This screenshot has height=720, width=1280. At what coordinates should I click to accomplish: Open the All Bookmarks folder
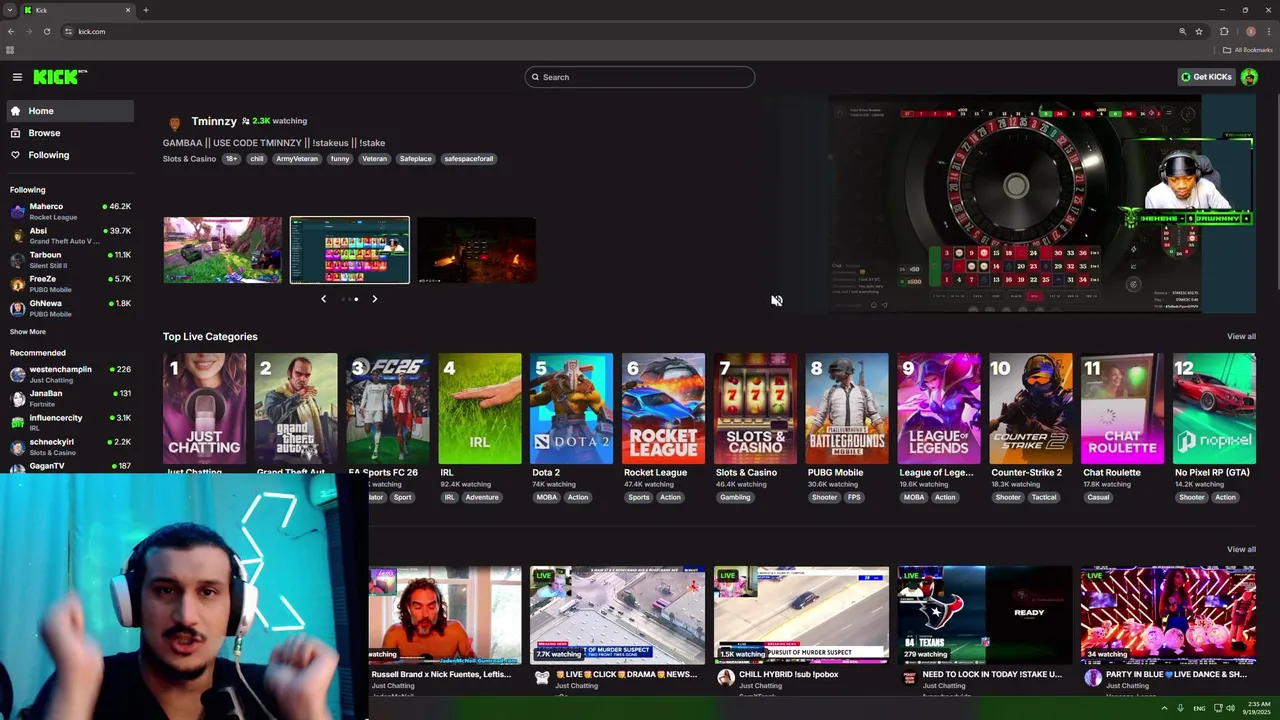pyautogui.click(x=1247, y=50)
